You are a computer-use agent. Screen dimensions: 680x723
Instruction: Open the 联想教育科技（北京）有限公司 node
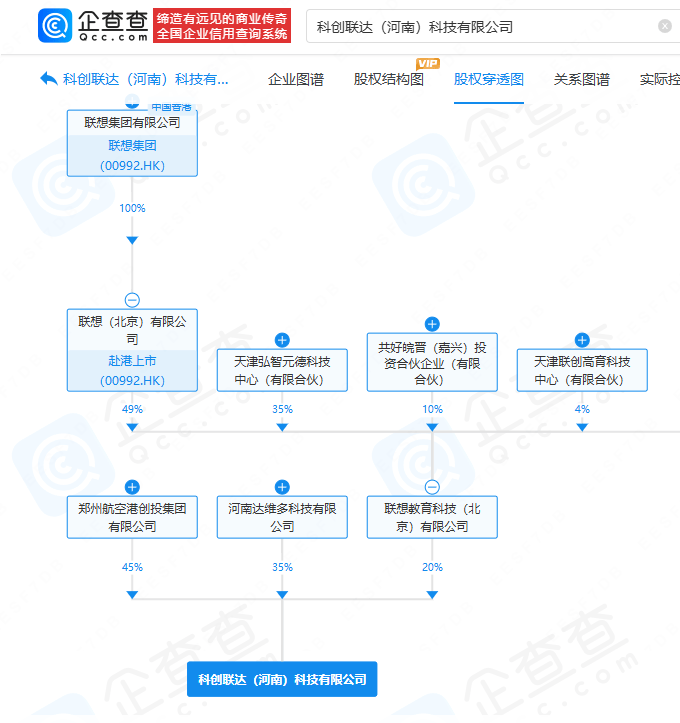tap(432, 517)
